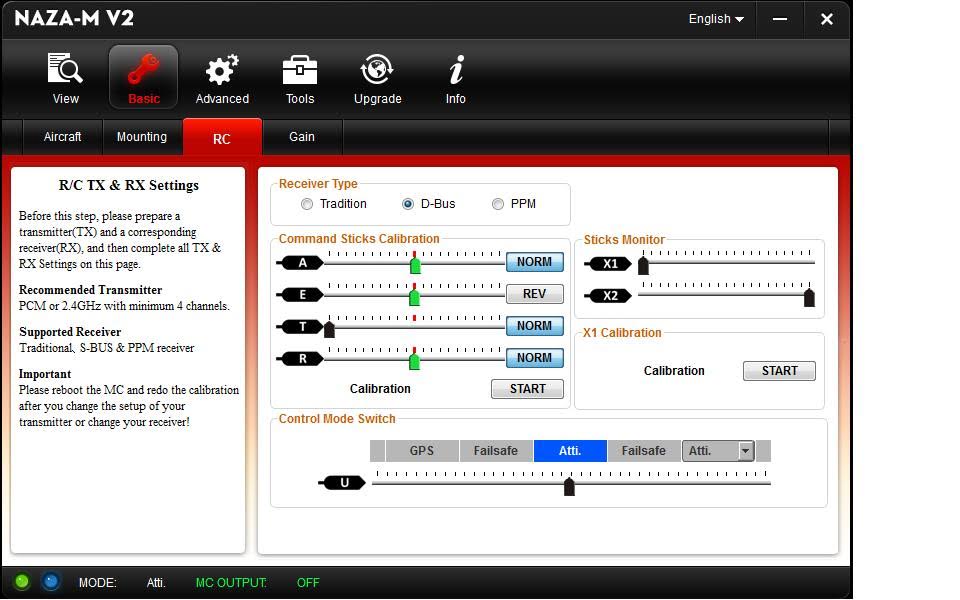This screenshot has height=600, width=960.
Task: Click the highlighted blue Atti. mode segment
Action: click(570, 451)
